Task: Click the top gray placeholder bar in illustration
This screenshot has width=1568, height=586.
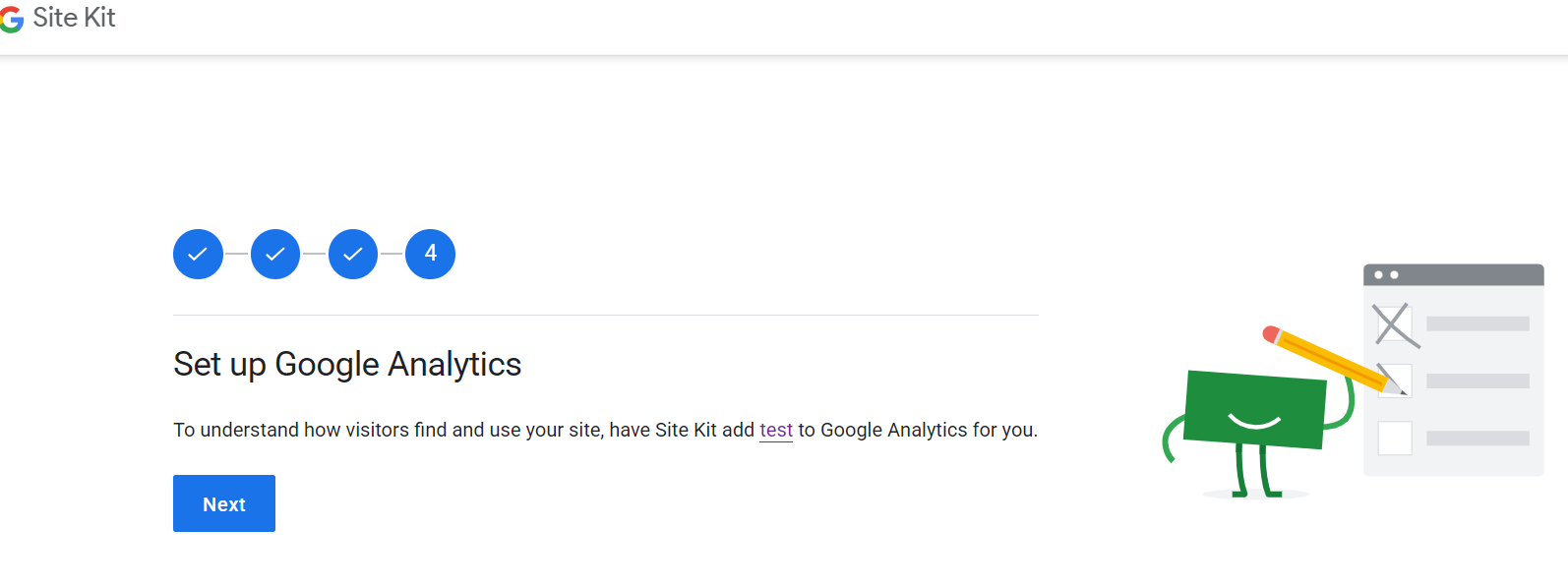Action: [x=1478, y=323]
